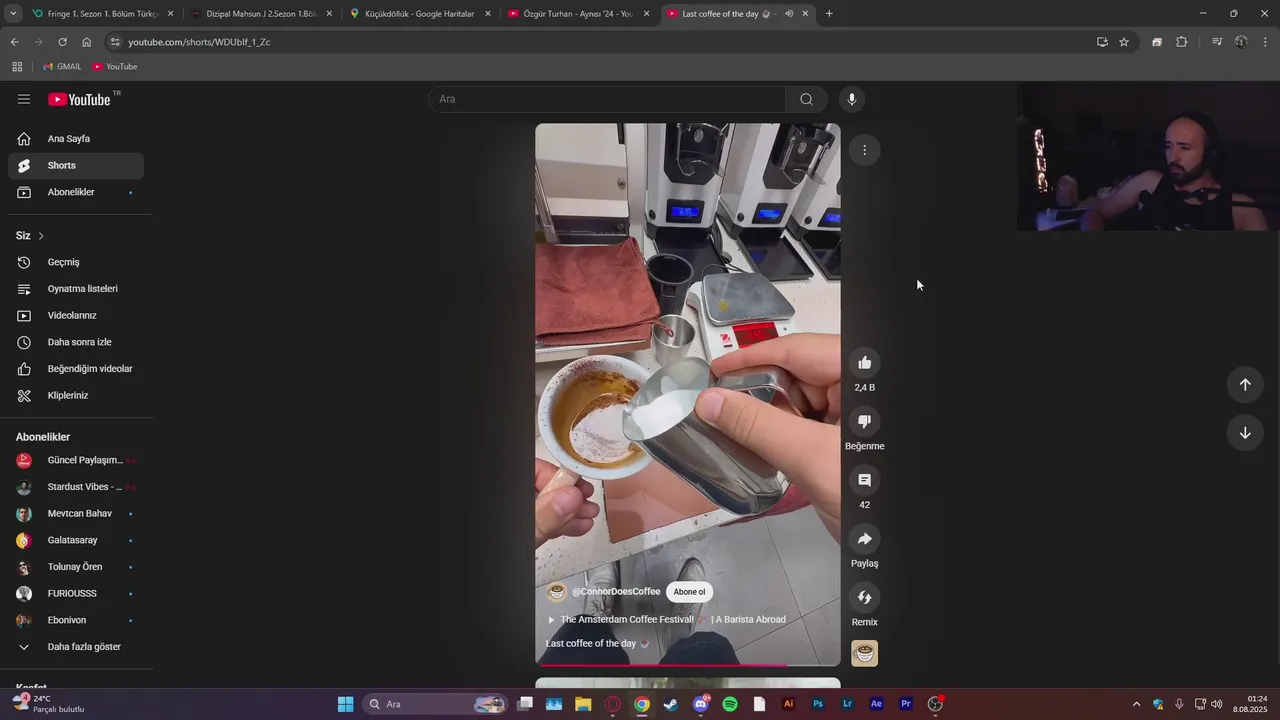The width and height of the screenshot is (1280, 720).
Task: Open the sound source thumbnail
Action: point(865,653)
